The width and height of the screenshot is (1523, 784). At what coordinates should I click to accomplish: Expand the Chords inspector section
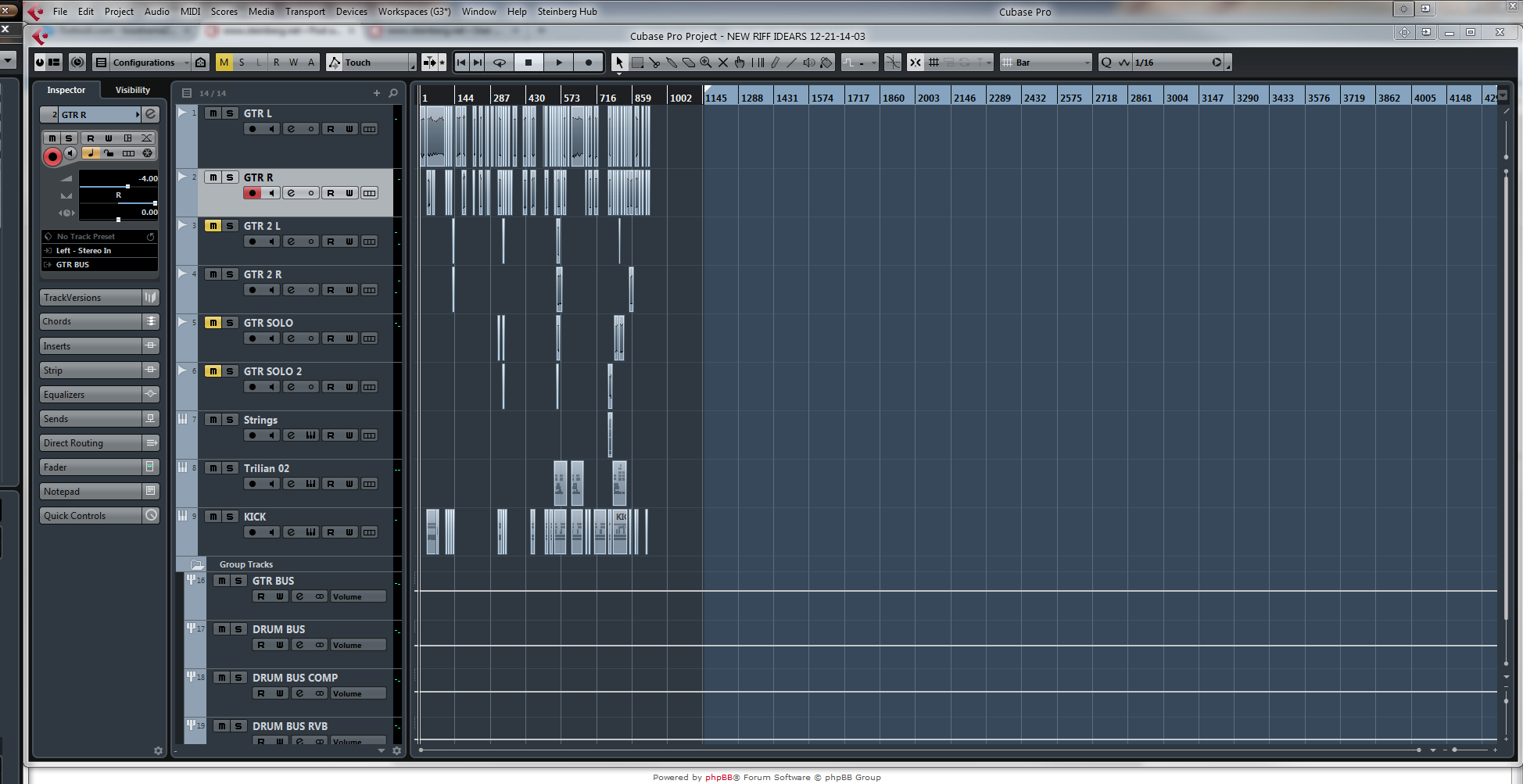tap(99, 321)
